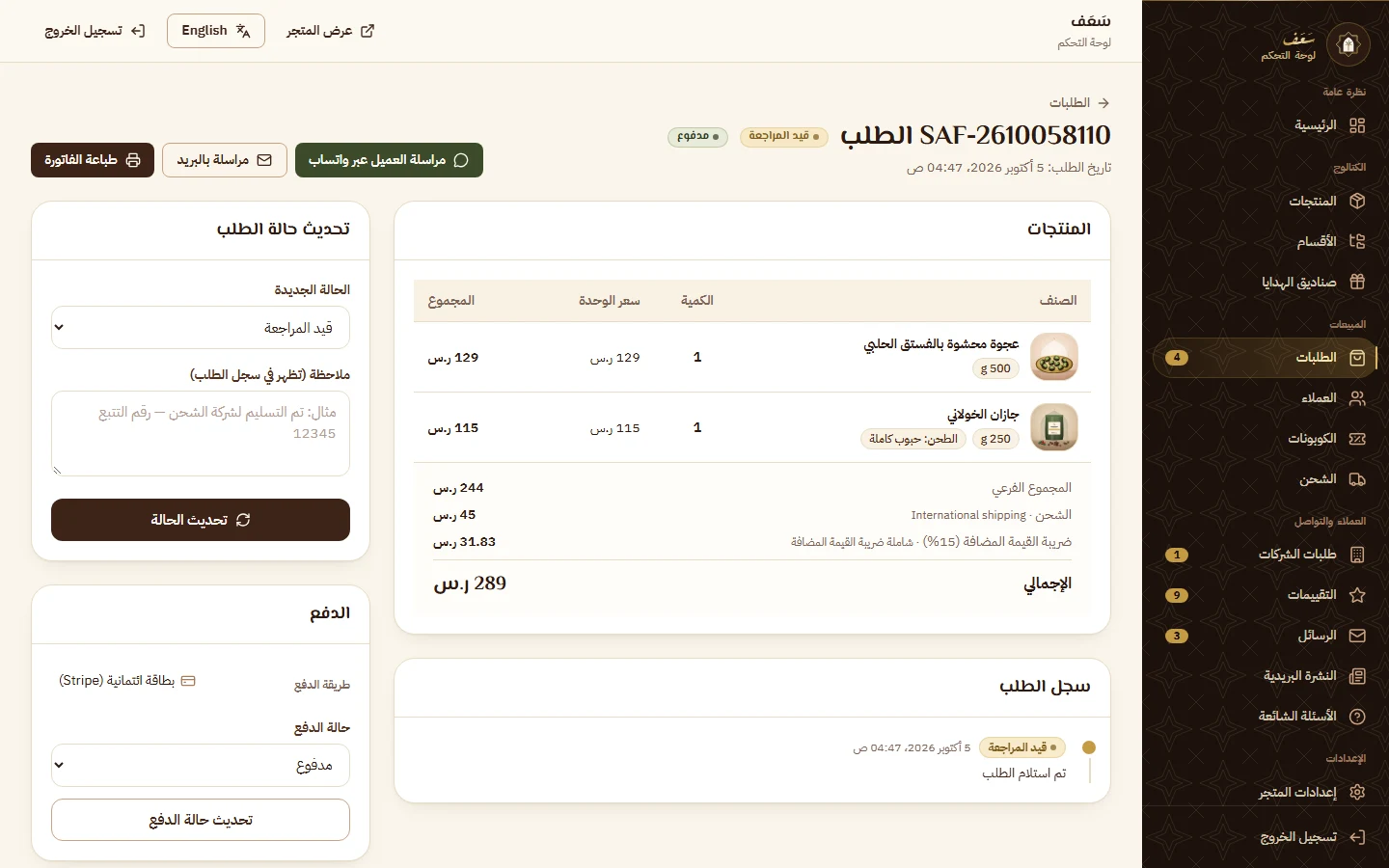Select the 3 badge on the sidebar الرسائل row
Viewport: 1389px width, 868px height.
pyautogui.click(x=1176, y=636)
